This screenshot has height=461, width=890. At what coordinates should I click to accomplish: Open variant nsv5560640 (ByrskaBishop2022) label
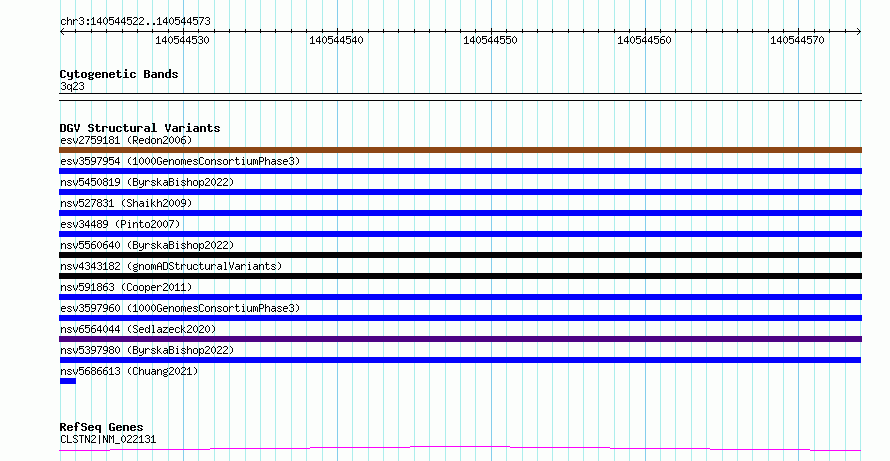[x=147, y=245]
